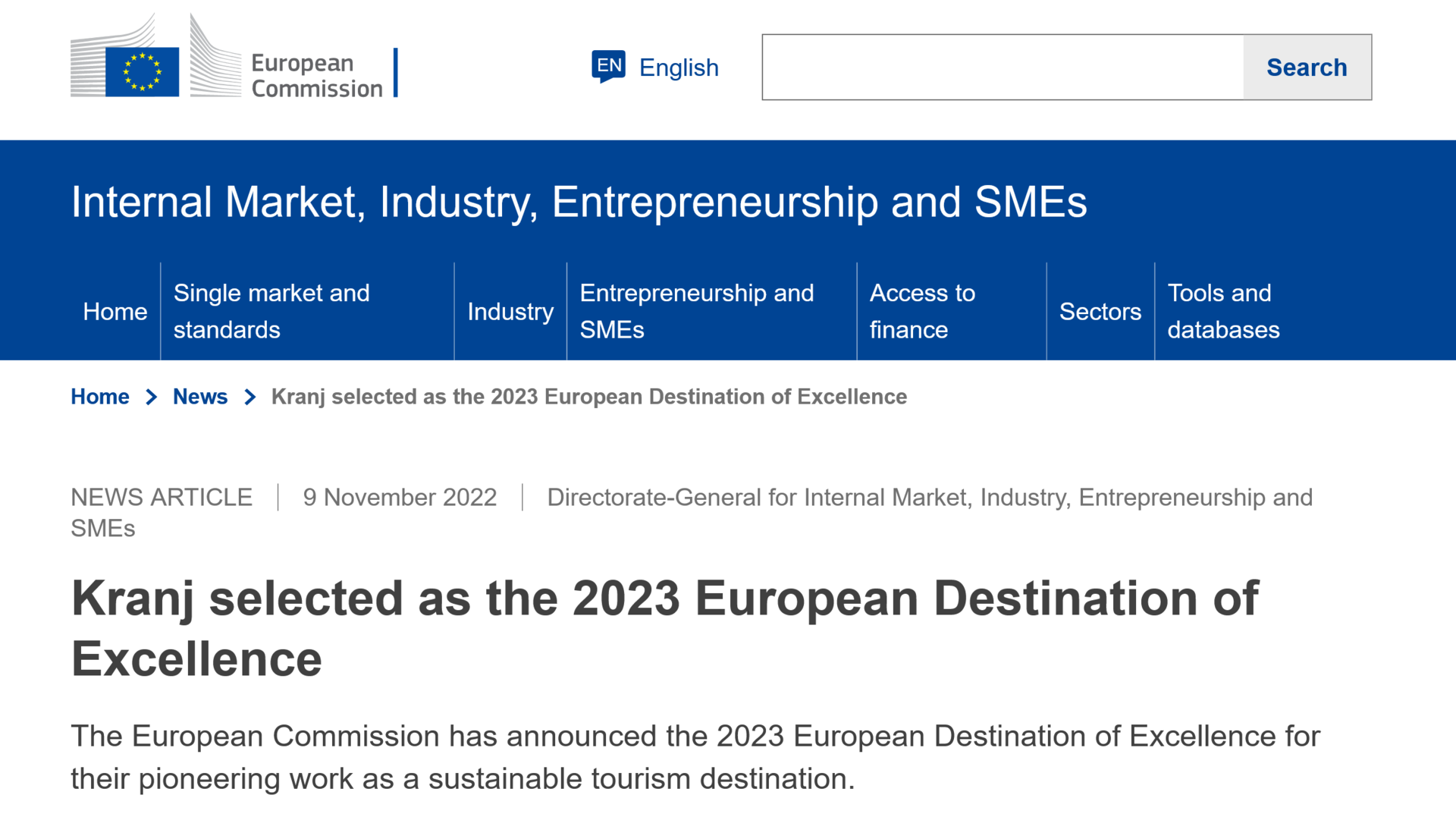Go to the Industry menu item
The image size is (1456, 839).
[510, 311]
